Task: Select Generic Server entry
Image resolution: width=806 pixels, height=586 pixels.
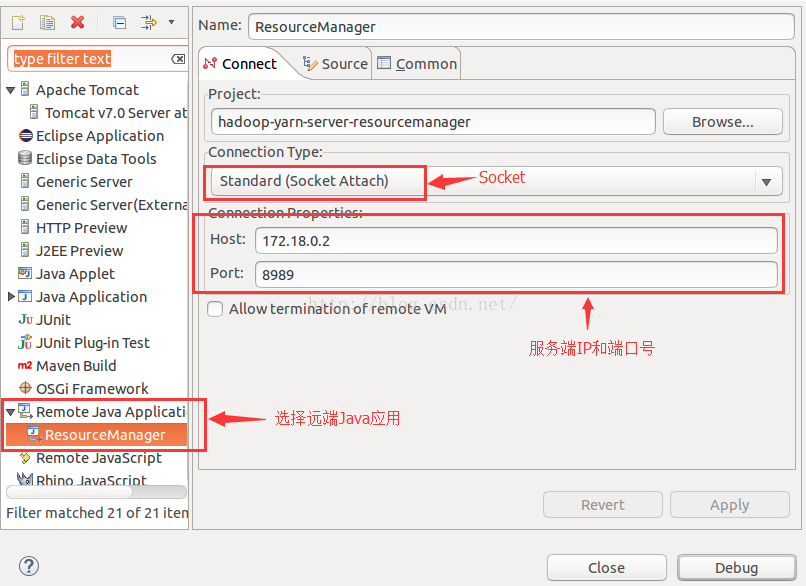Action: [x=84, y=182]
